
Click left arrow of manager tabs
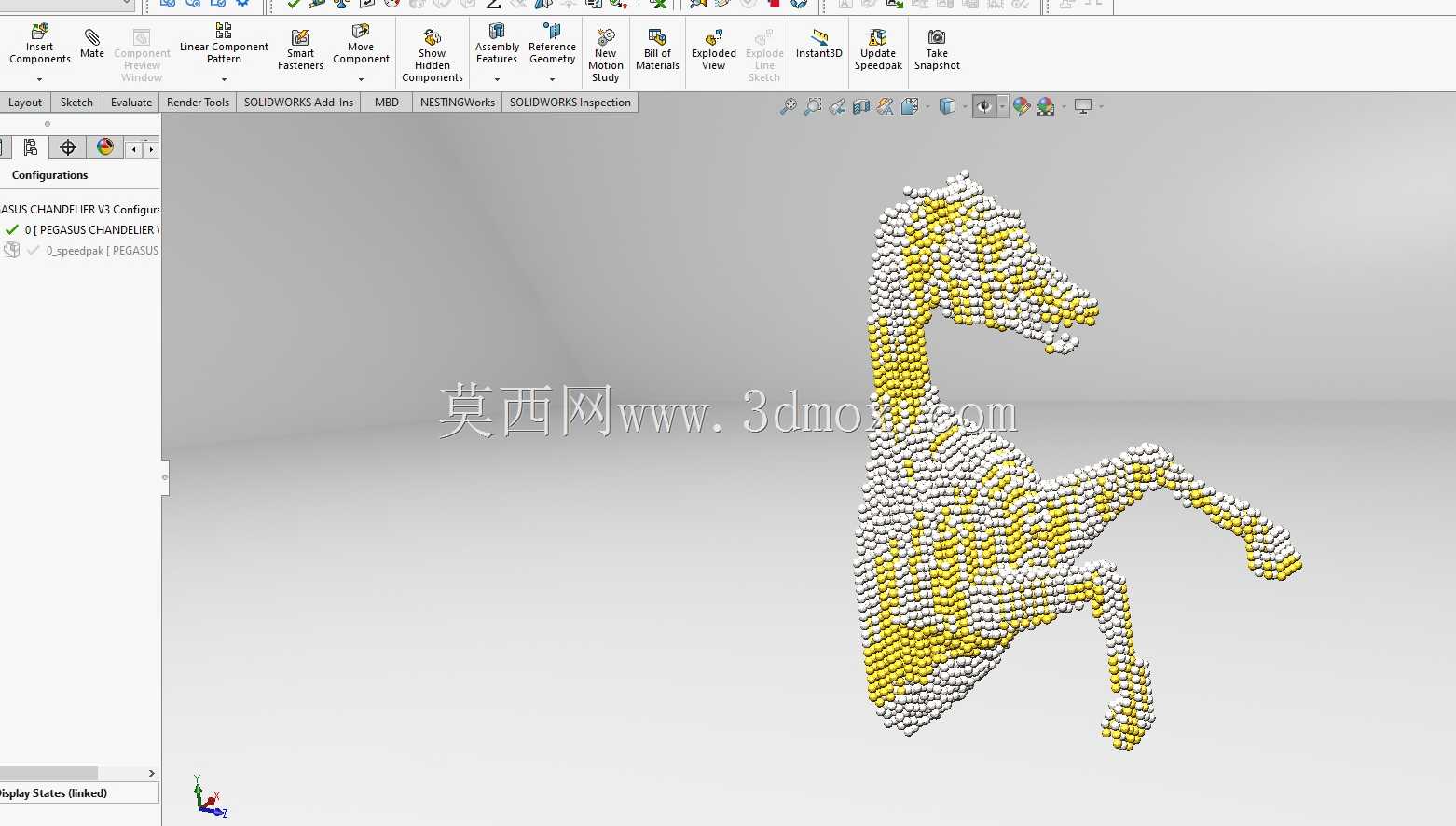[x=134, y=149]
